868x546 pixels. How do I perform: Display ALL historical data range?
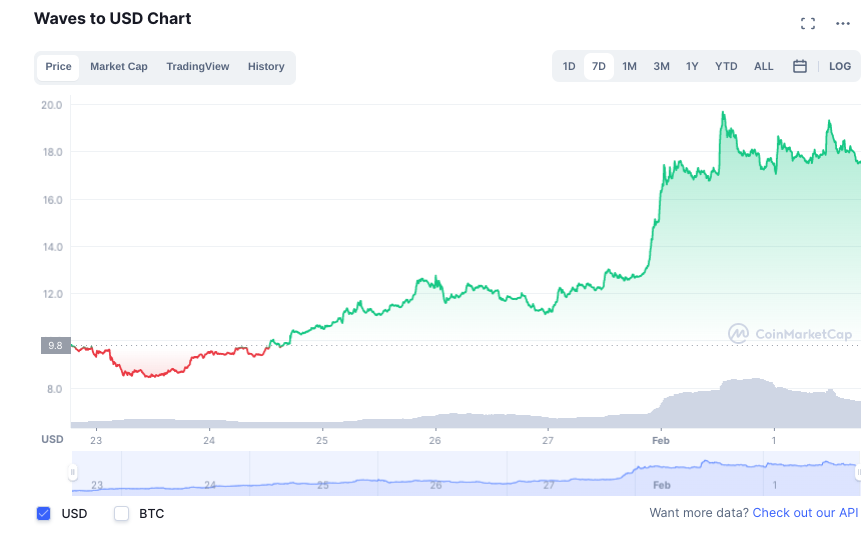764,67
